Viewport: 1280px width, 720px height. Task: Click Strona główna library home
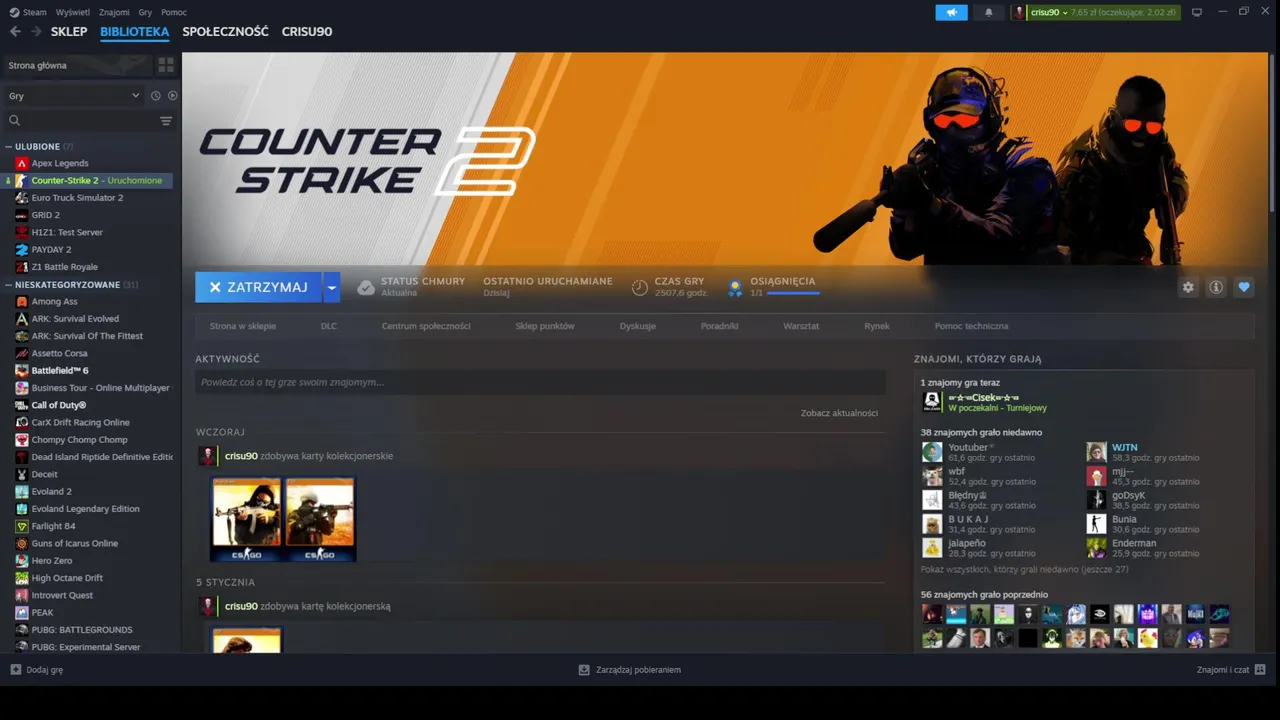pyautogui.click(x=78, y=65)
